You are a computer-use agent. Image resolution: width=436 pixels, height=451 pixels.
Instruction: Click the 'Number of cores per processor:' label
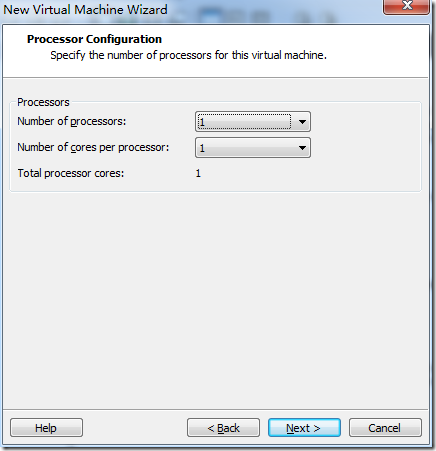93,147
